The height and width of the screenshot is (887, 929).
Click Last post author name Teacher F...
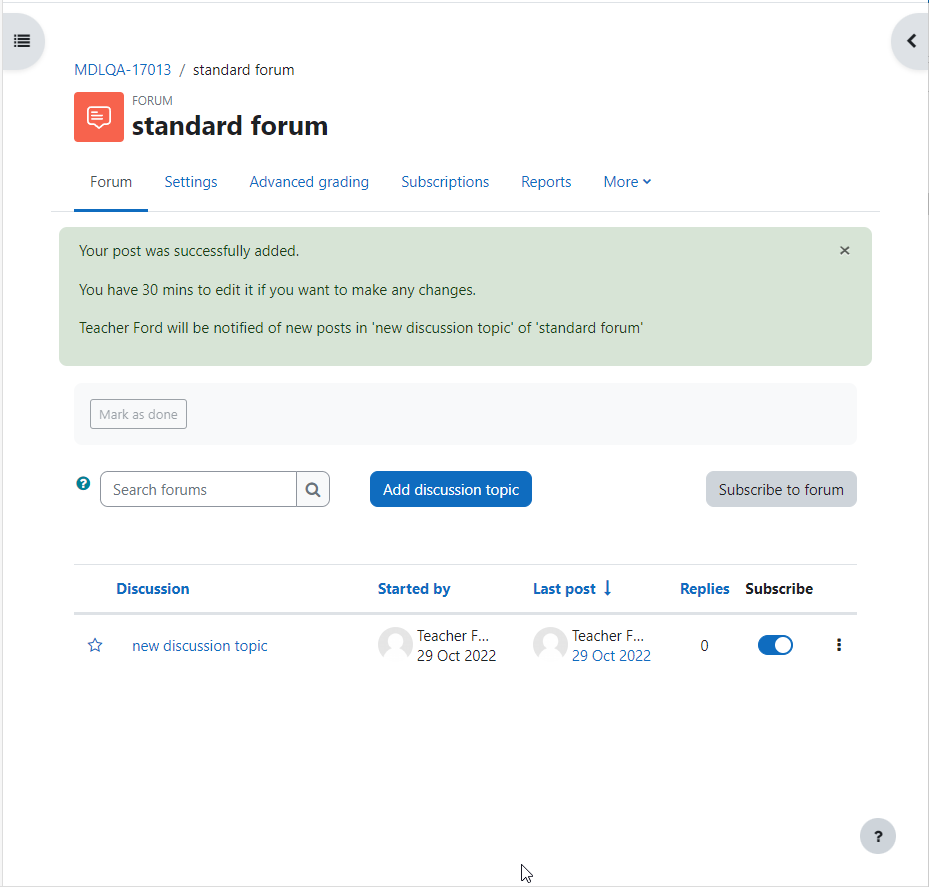tap(608, 636)
